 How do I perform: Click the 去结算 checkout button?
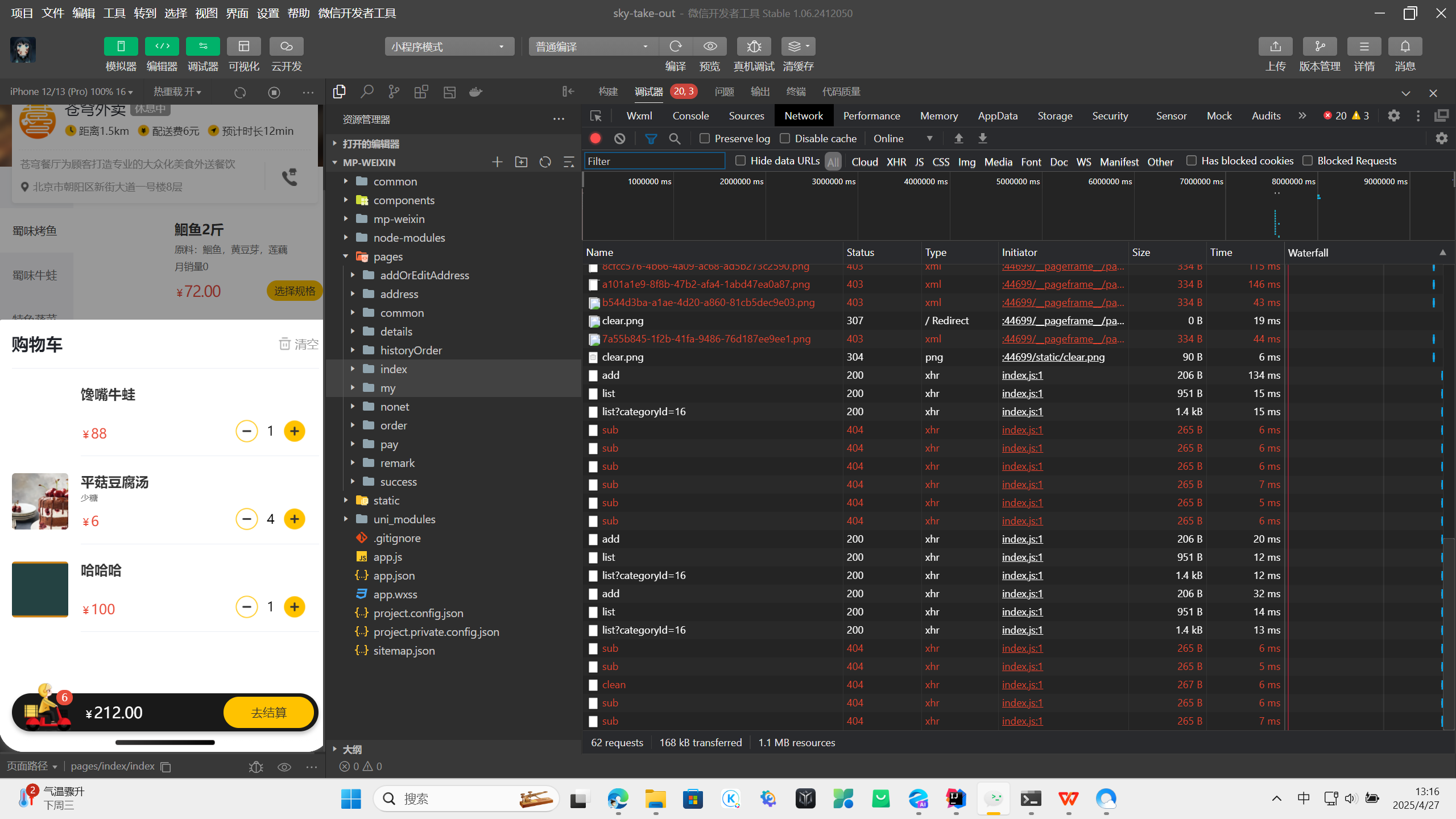[268, 713]
